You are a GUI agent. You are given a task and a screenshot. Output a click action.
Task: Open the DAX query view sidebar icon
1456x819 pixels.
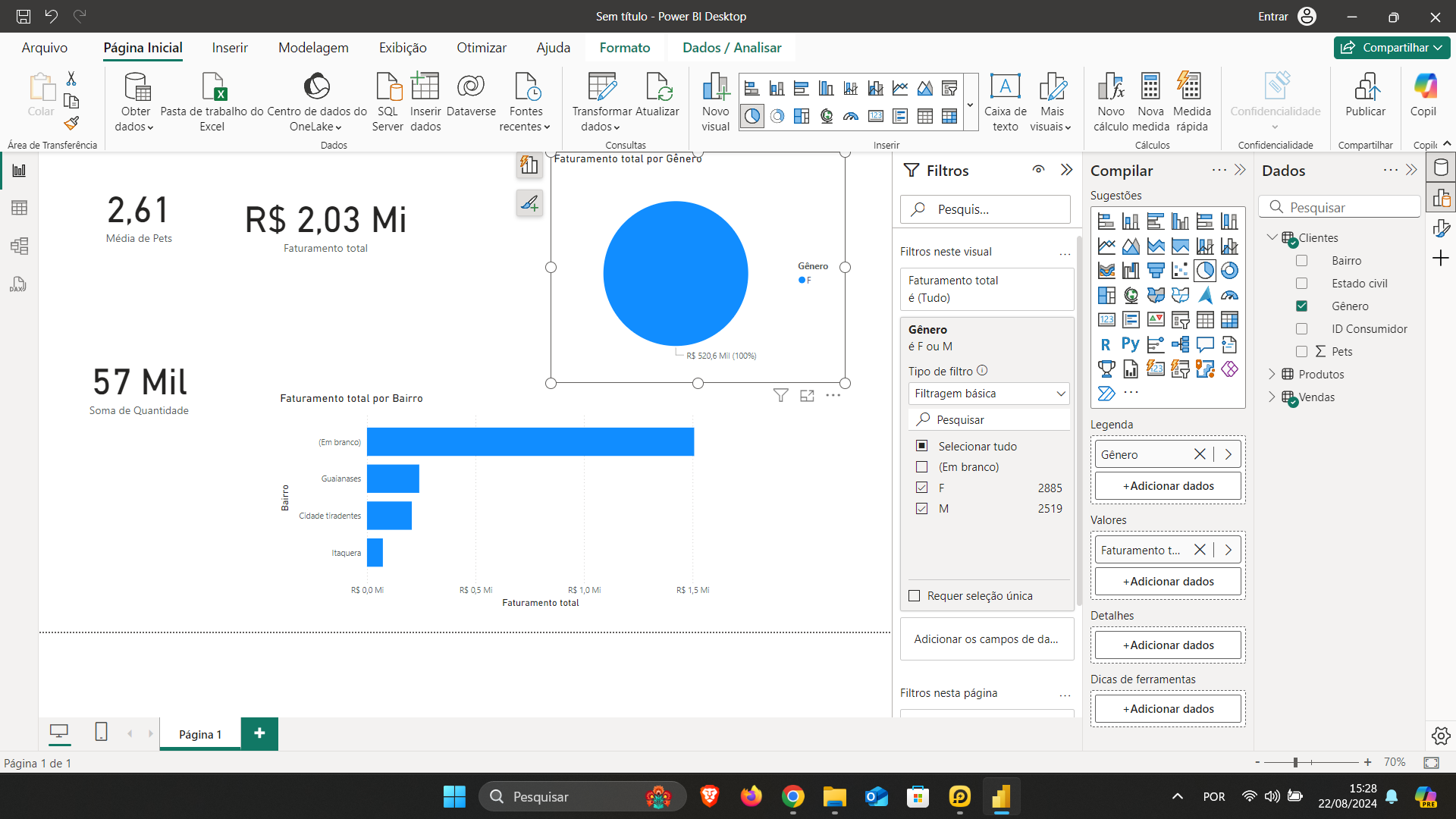pyautogui.click(x=18, y=284)
